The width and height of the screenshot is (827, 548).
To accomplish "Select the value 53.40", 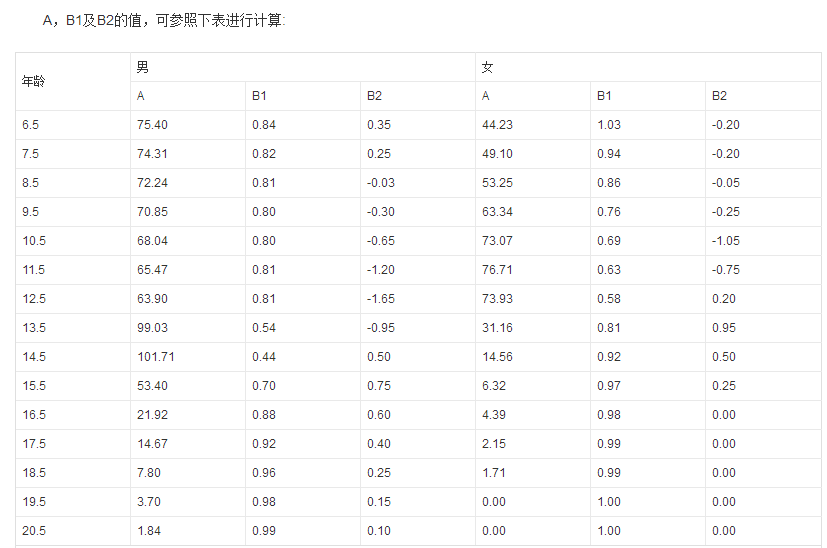I will pyautogui.click(x=152, y=386).
